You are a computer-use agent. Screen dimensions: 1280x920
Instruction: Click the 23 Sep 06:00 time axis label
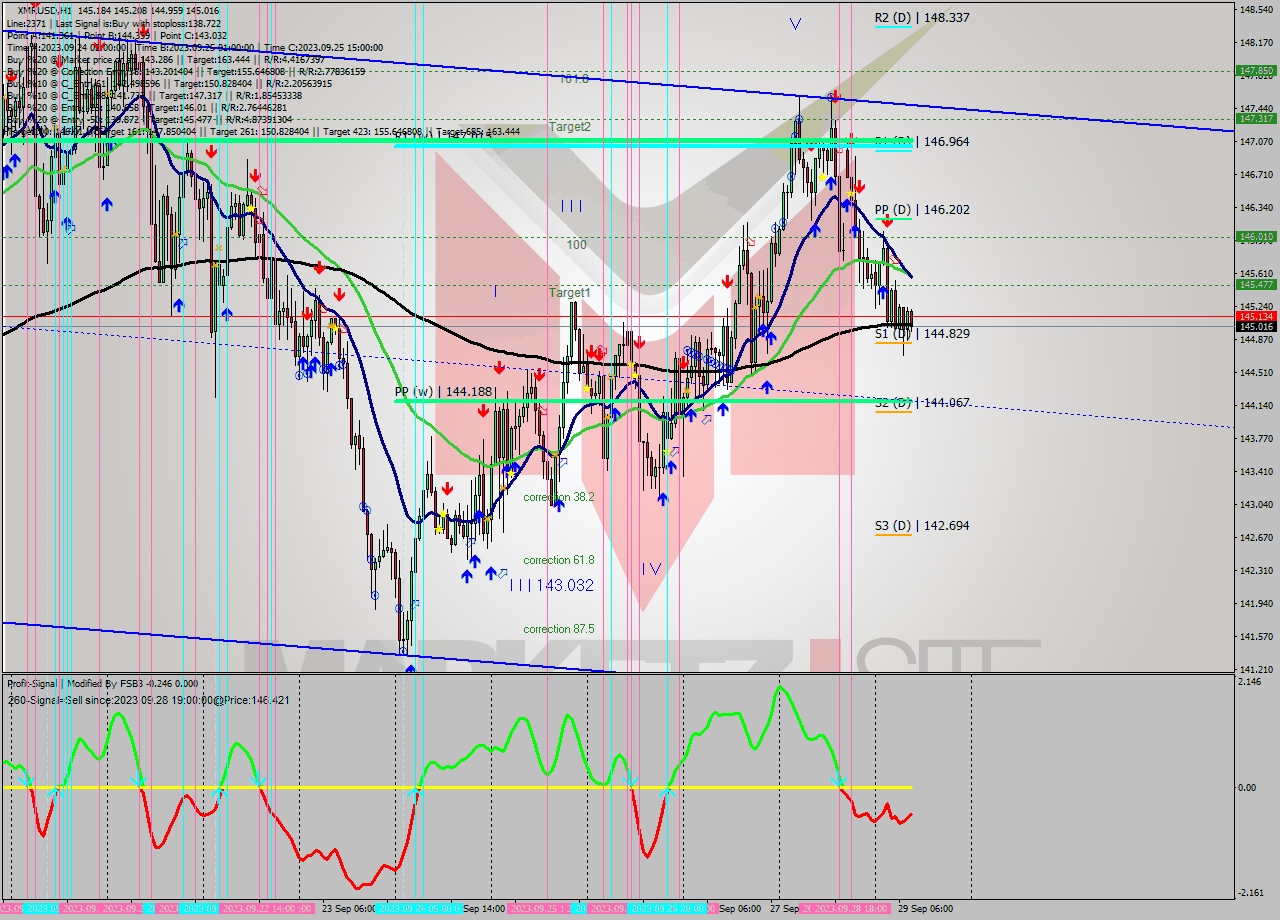point(348,909)
